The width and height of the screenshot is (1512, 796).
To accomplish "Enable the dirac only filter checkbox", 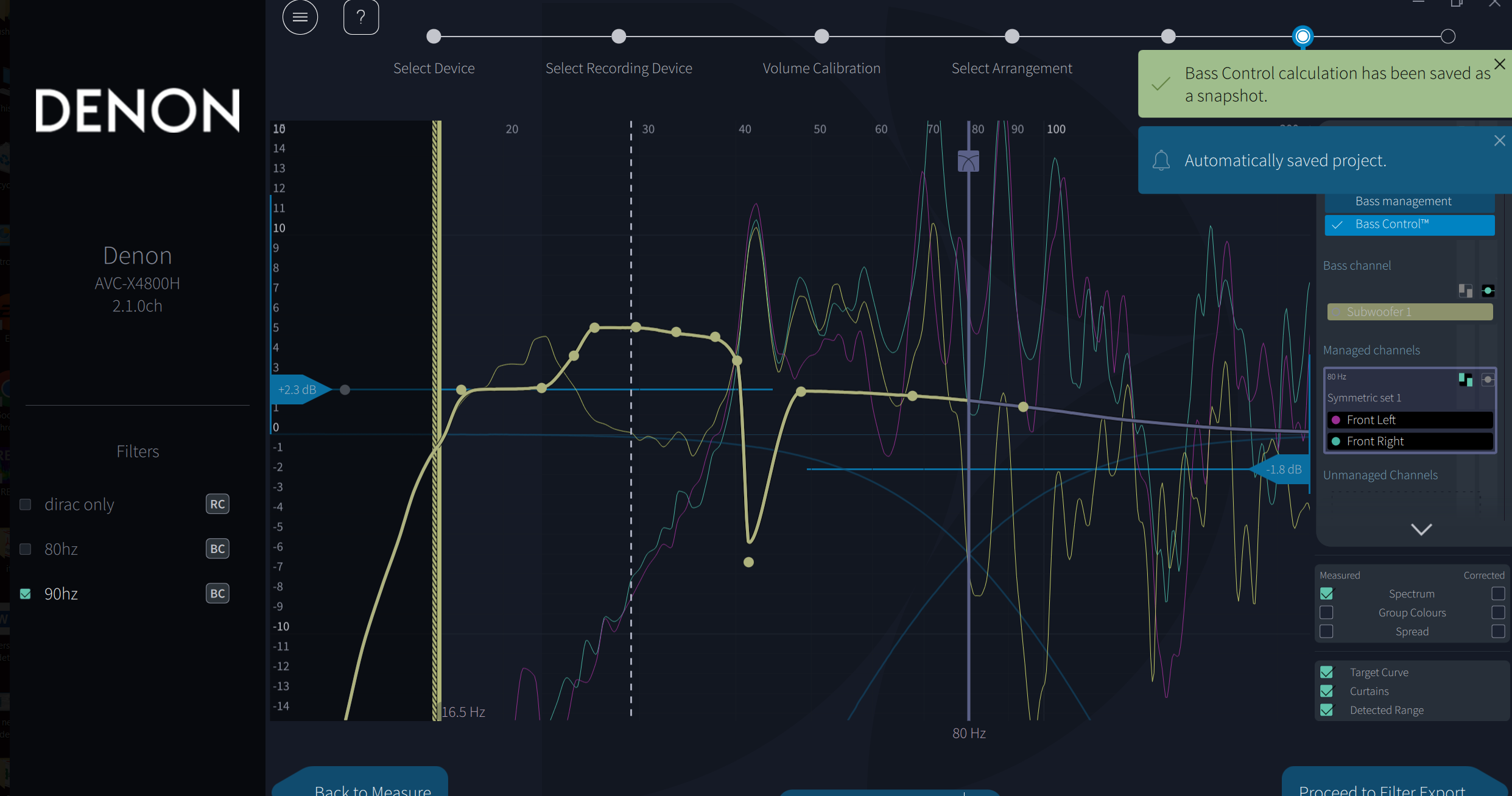I will [26, 504].
